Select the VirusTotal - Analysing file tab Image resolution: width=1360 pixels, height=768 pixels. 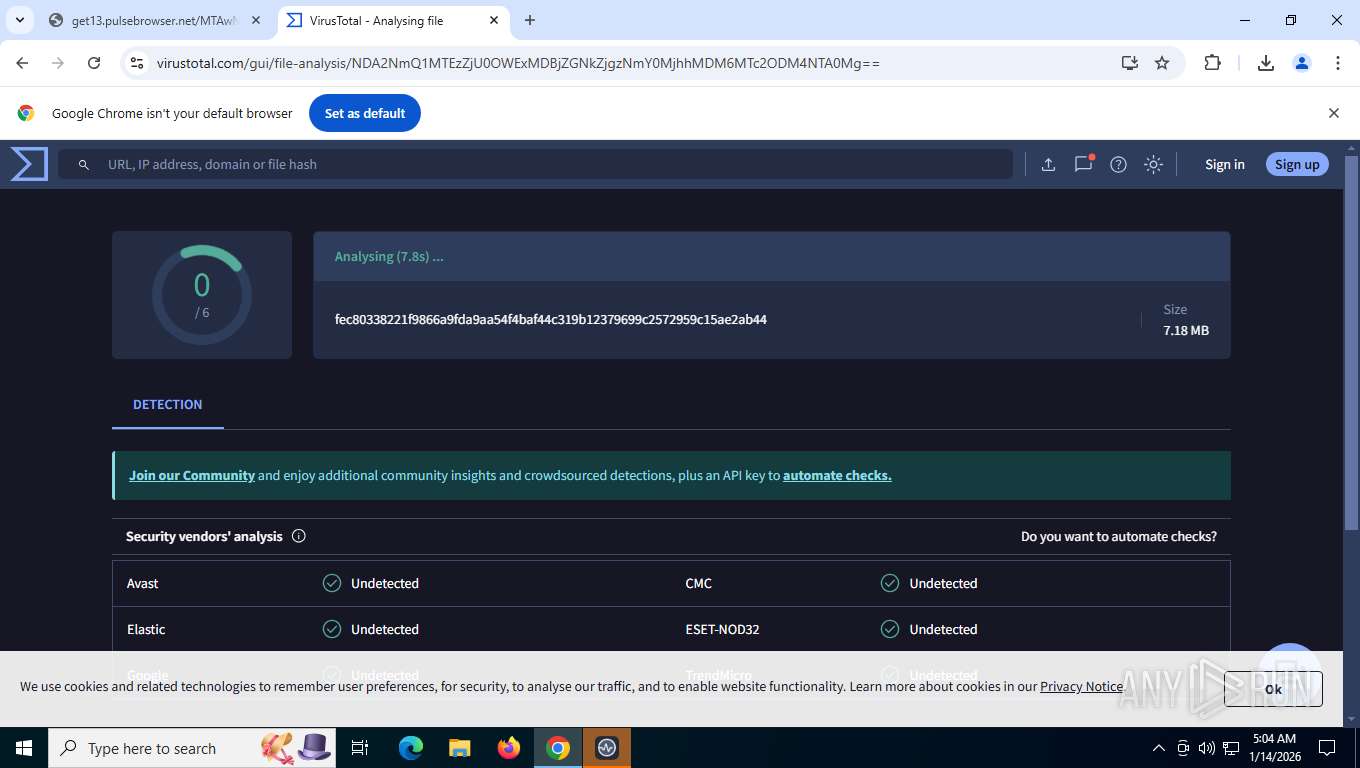[385, 20]
